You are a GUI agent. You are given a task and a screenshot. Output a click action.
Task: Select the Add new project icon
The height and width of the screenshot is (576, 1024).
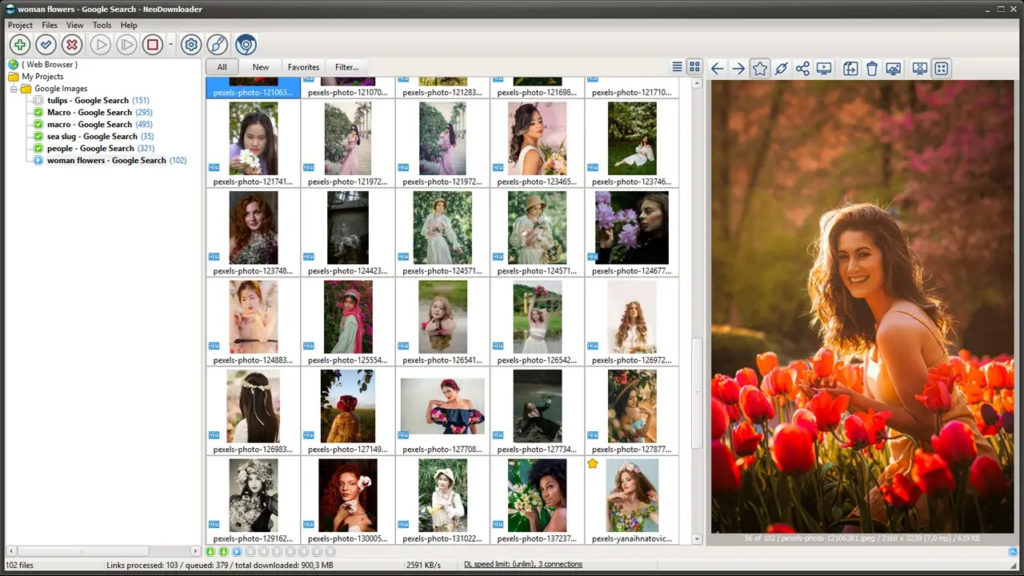click(x=19, y=44)
